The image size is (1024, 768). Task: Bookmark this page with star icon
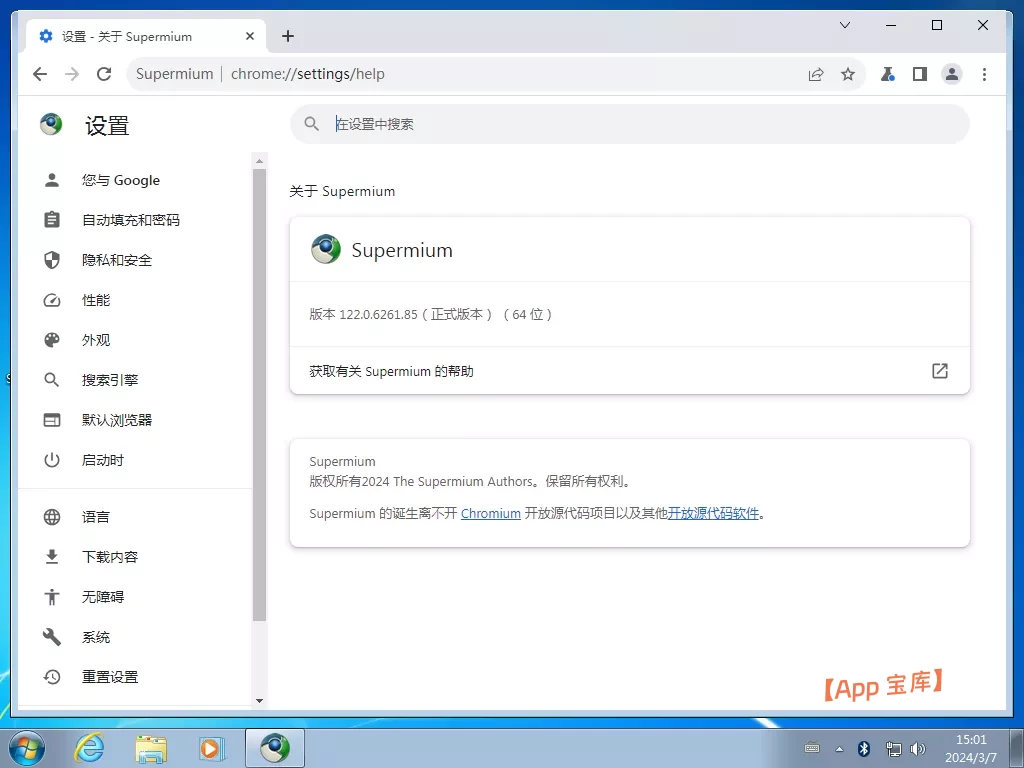point(848,74)
